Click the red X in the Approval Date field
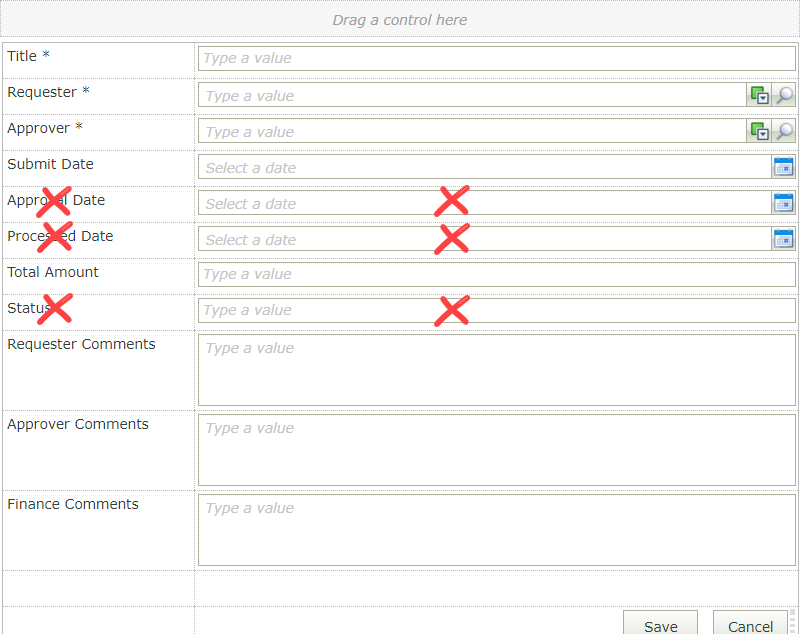The height and width of the screenshot is (634, 800). pyautogui.click(x=452, y=201)
